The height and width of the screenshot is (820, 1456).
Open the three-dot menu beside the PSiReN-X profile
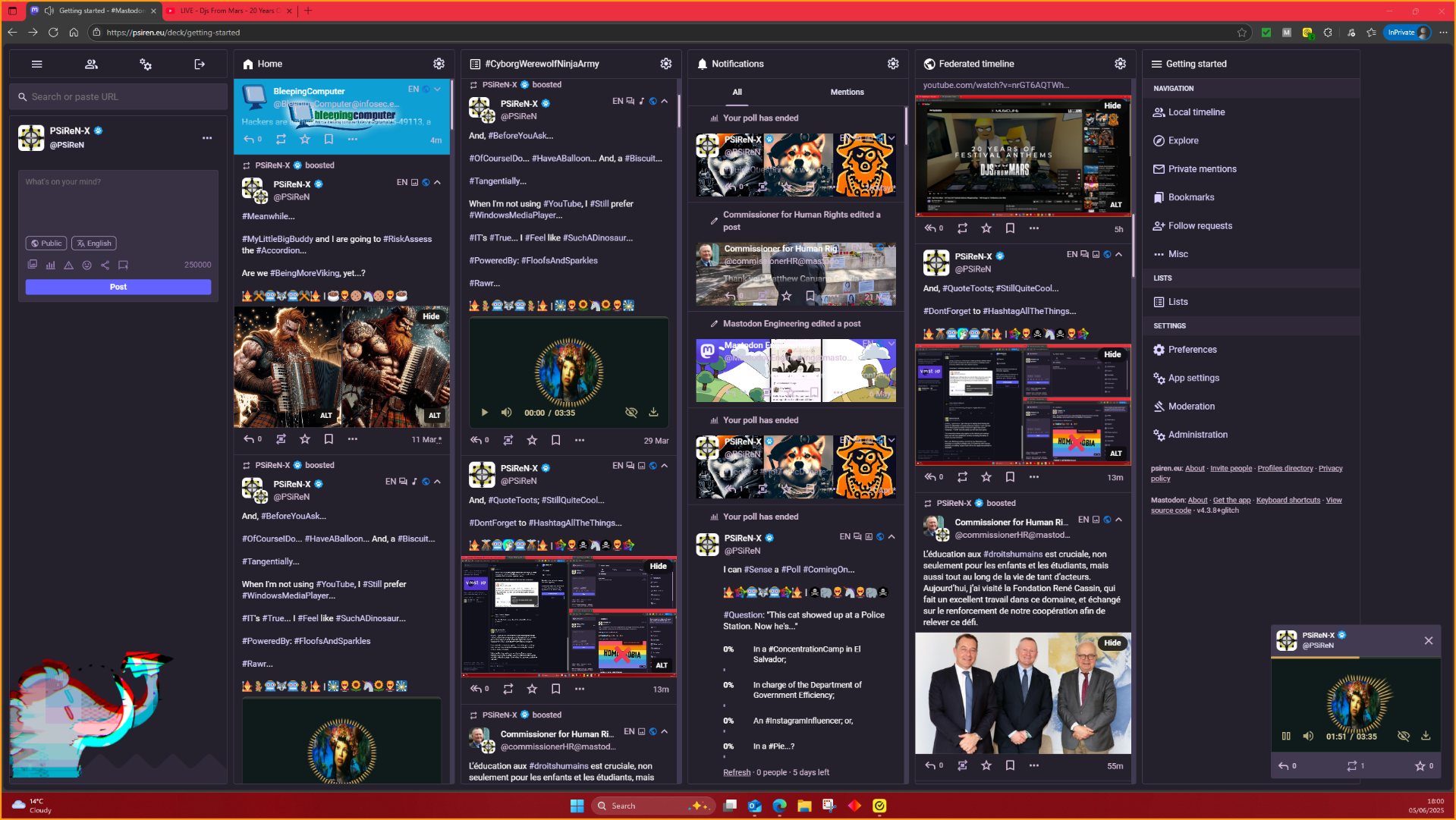[207, 138]
